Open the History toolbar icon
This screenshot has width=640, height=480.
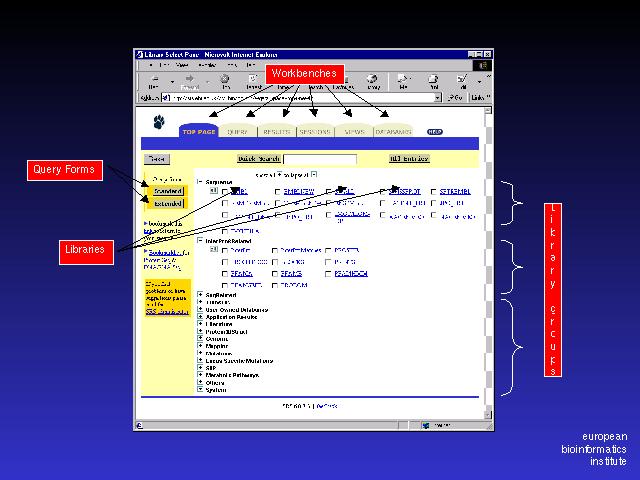point(372,81)
